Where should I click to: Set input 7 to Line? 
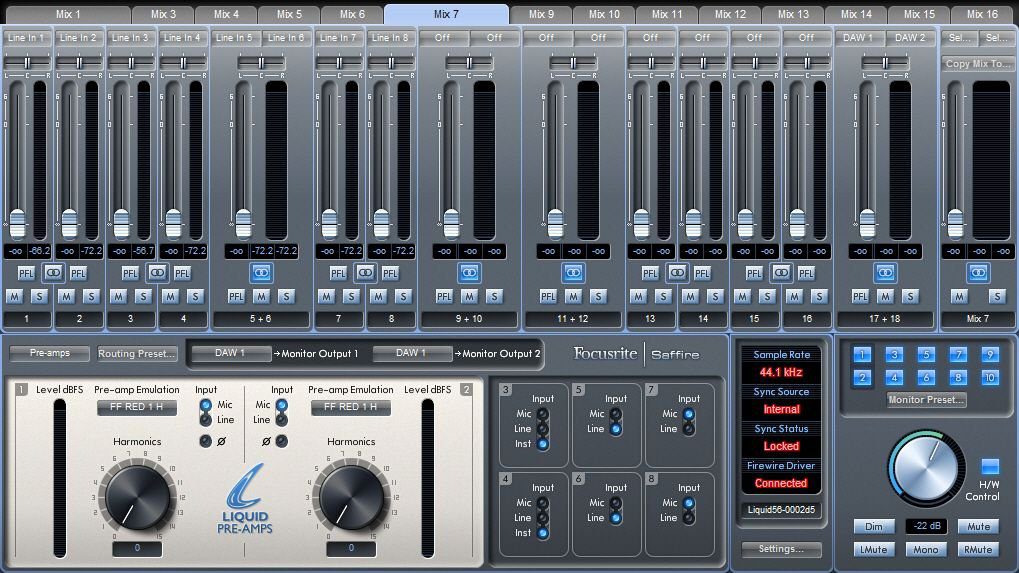tap(689, 429)
